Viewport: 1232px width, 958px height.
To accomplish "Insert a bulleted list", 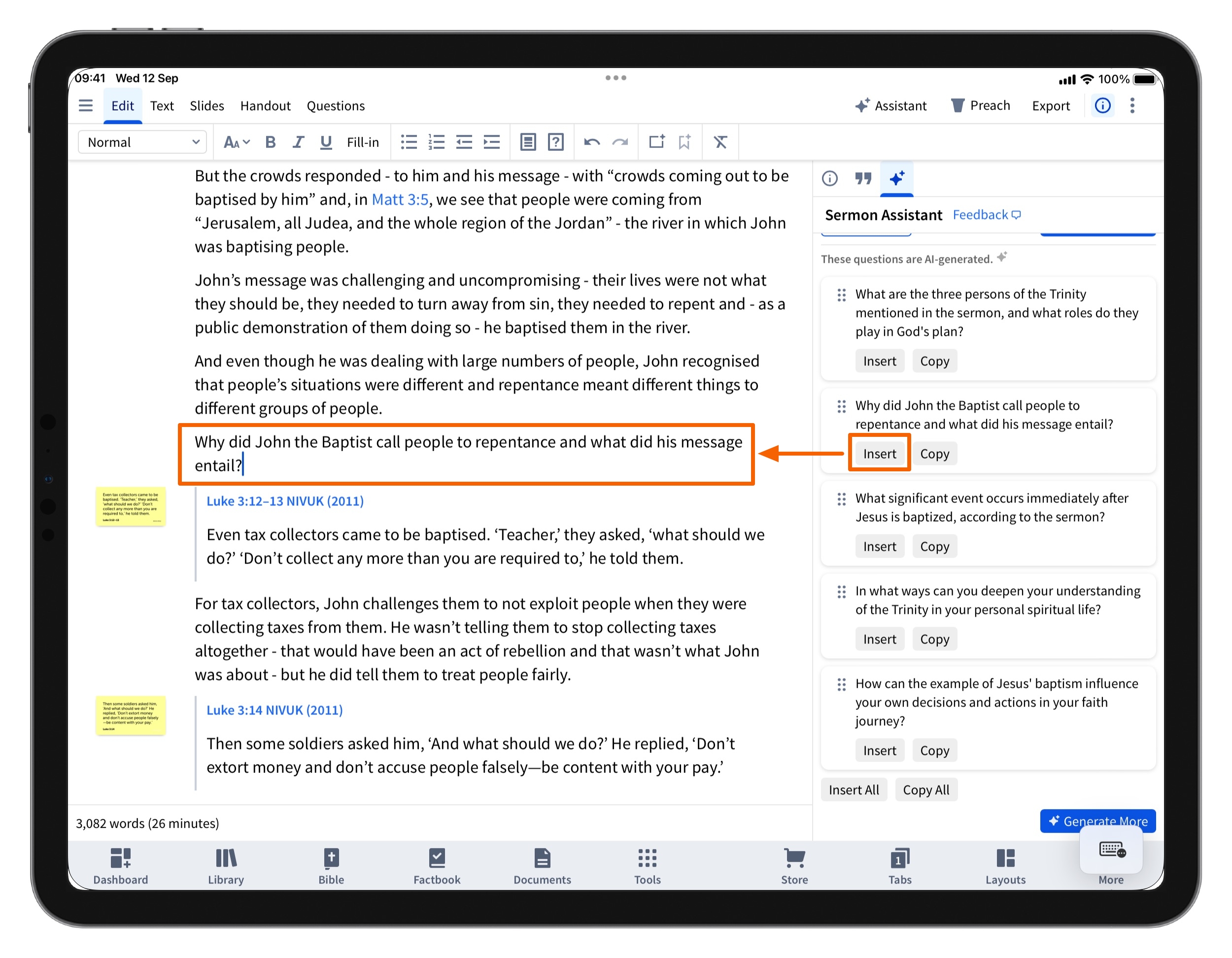I will (409, 142).
